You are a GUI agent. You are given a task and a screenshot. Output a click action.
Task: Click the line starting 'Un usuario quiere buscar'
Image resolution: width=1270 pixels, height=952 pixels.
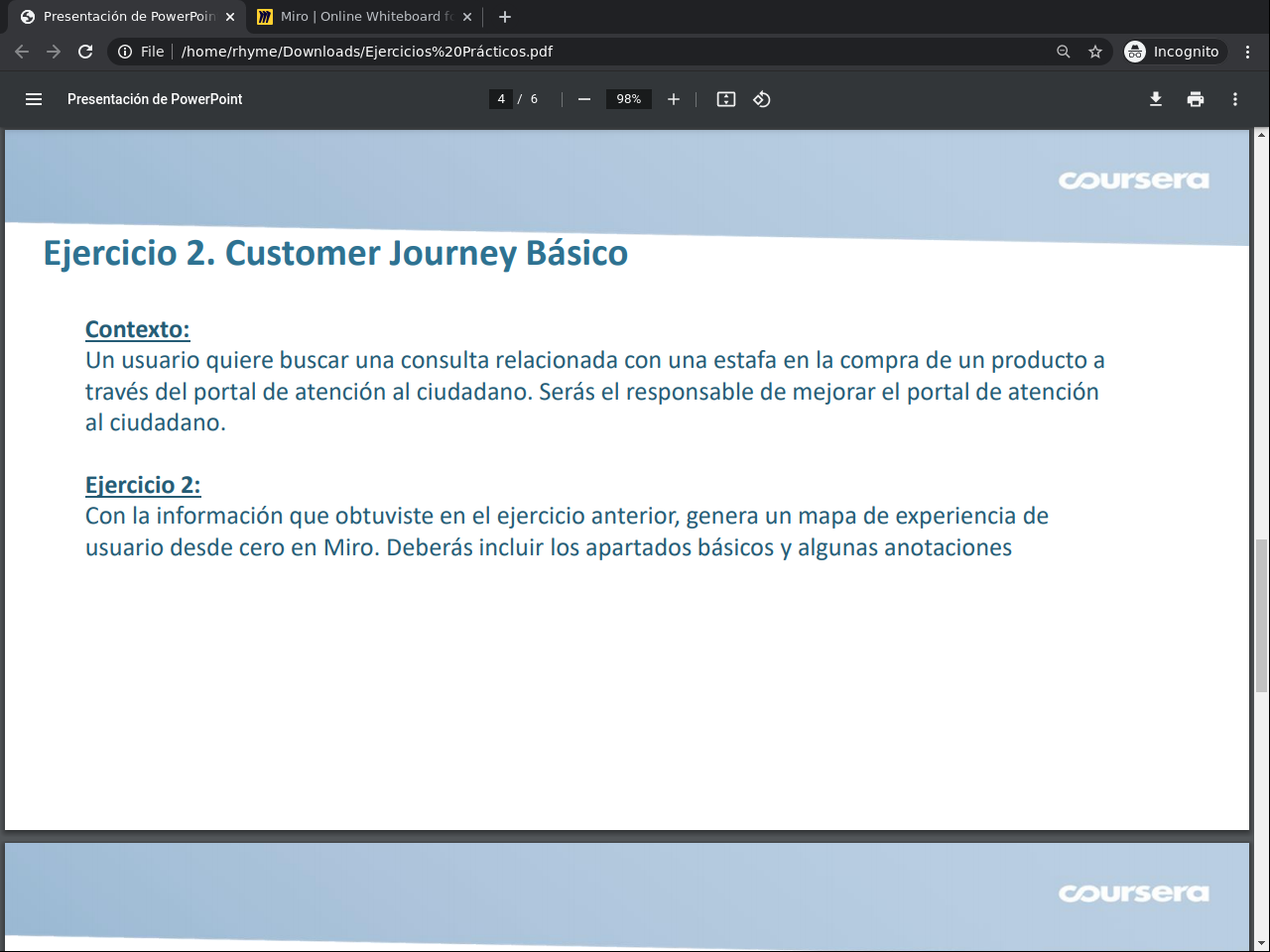click(x=595, y=361)
